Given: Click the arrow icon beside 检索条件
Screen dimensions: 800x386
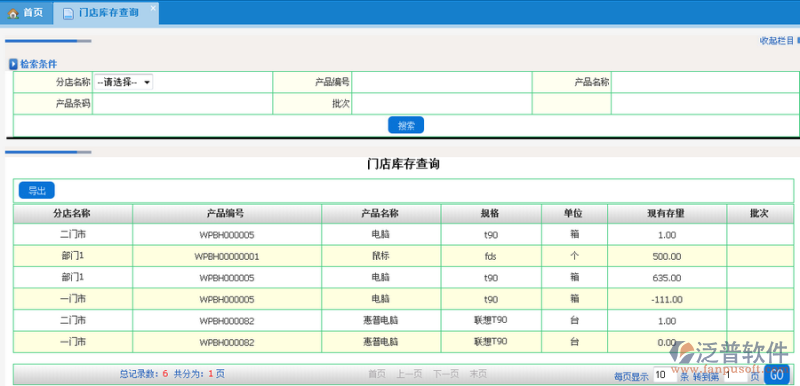Looking at the screenshot, I should pyautogui.click(x=13, y=64).
